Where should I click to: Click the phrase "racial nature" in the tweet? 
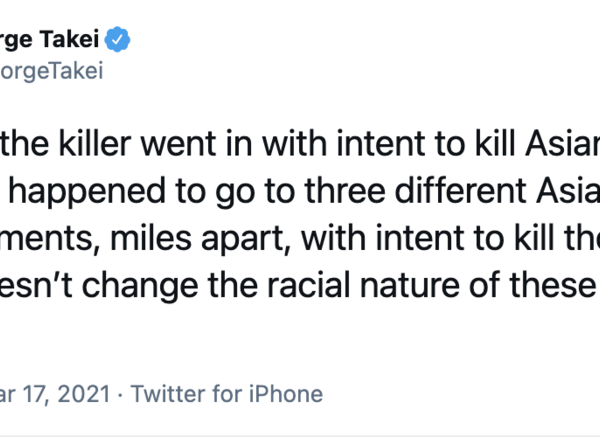[x=411, y=291]
